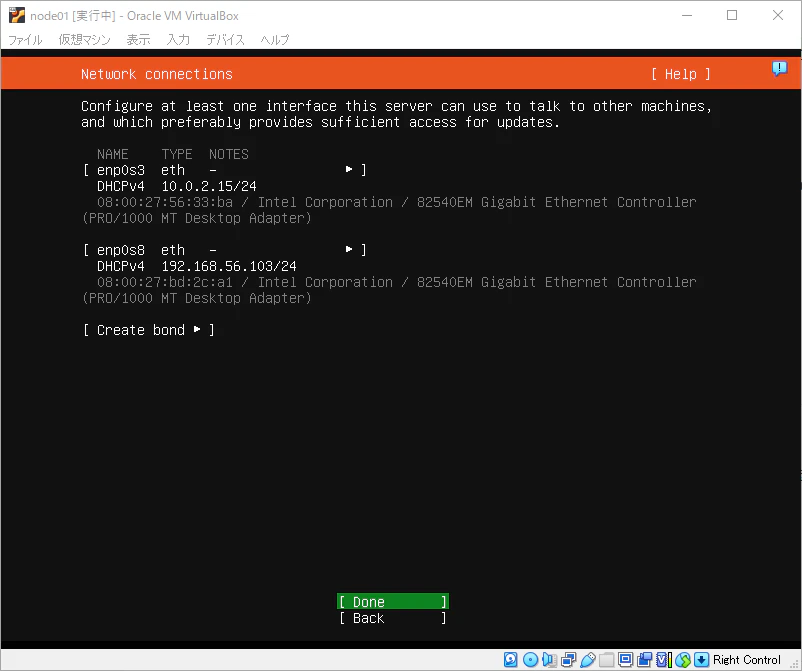Expand the enp0s8 interface options arrow
Viewport: 802px width, 671px height.
349,249
